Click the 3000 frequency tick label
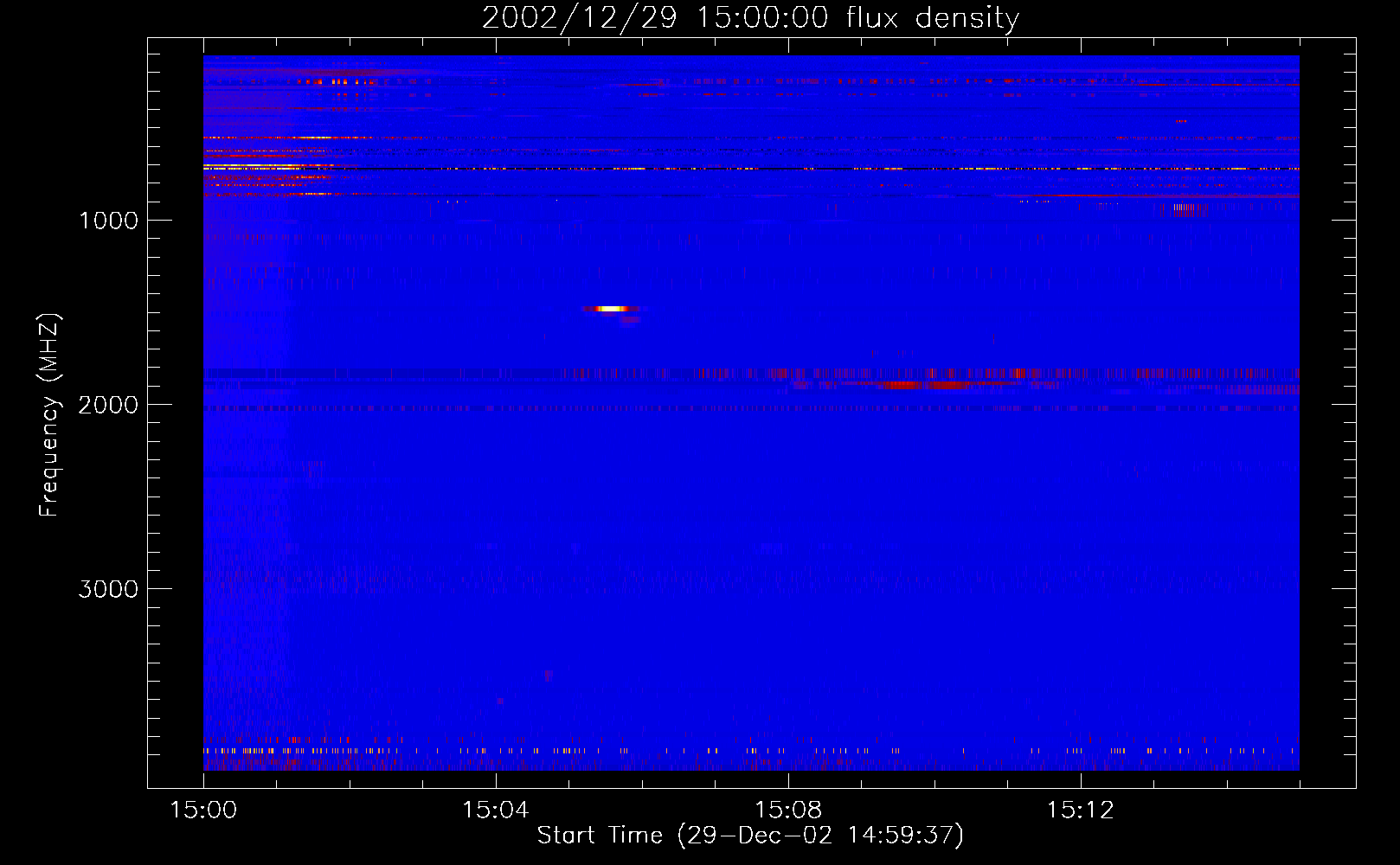Image resolution: width=1400 pixels, height=865 pixels. pos(108,589)
